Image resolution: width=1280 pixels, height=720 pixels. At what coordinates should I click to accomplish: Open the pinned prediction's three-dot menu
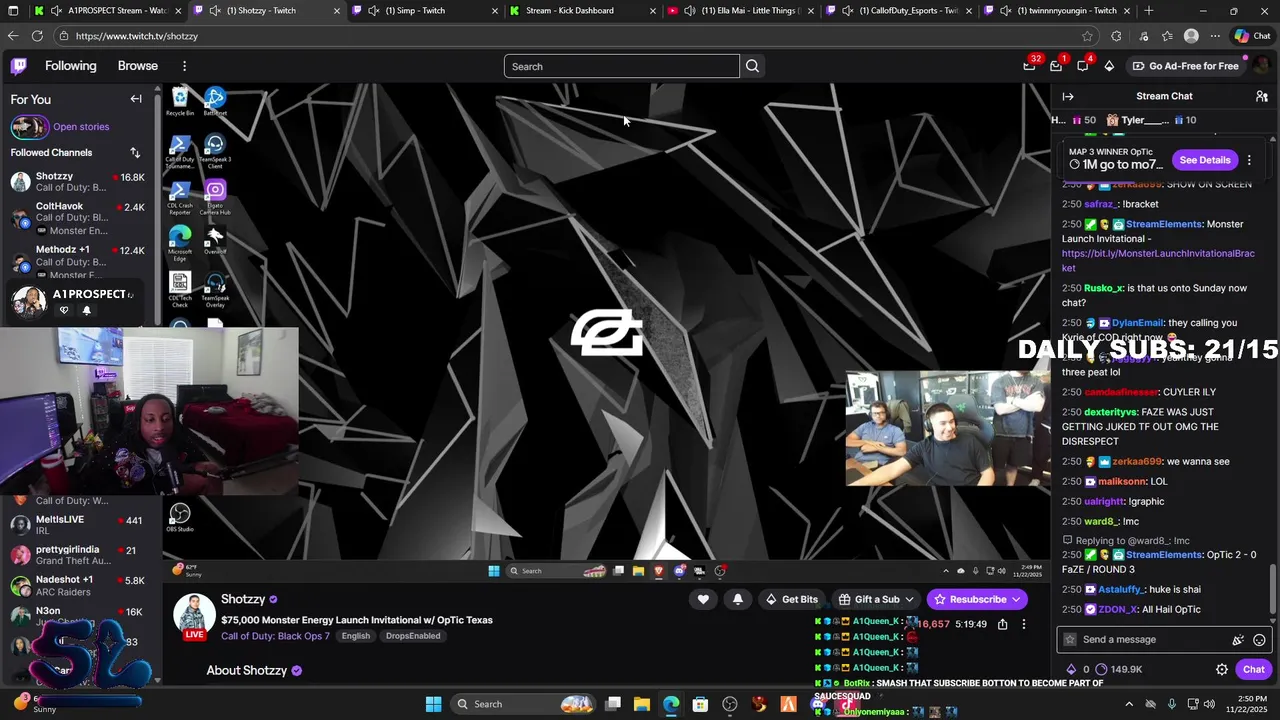(x=1249, y=160)
